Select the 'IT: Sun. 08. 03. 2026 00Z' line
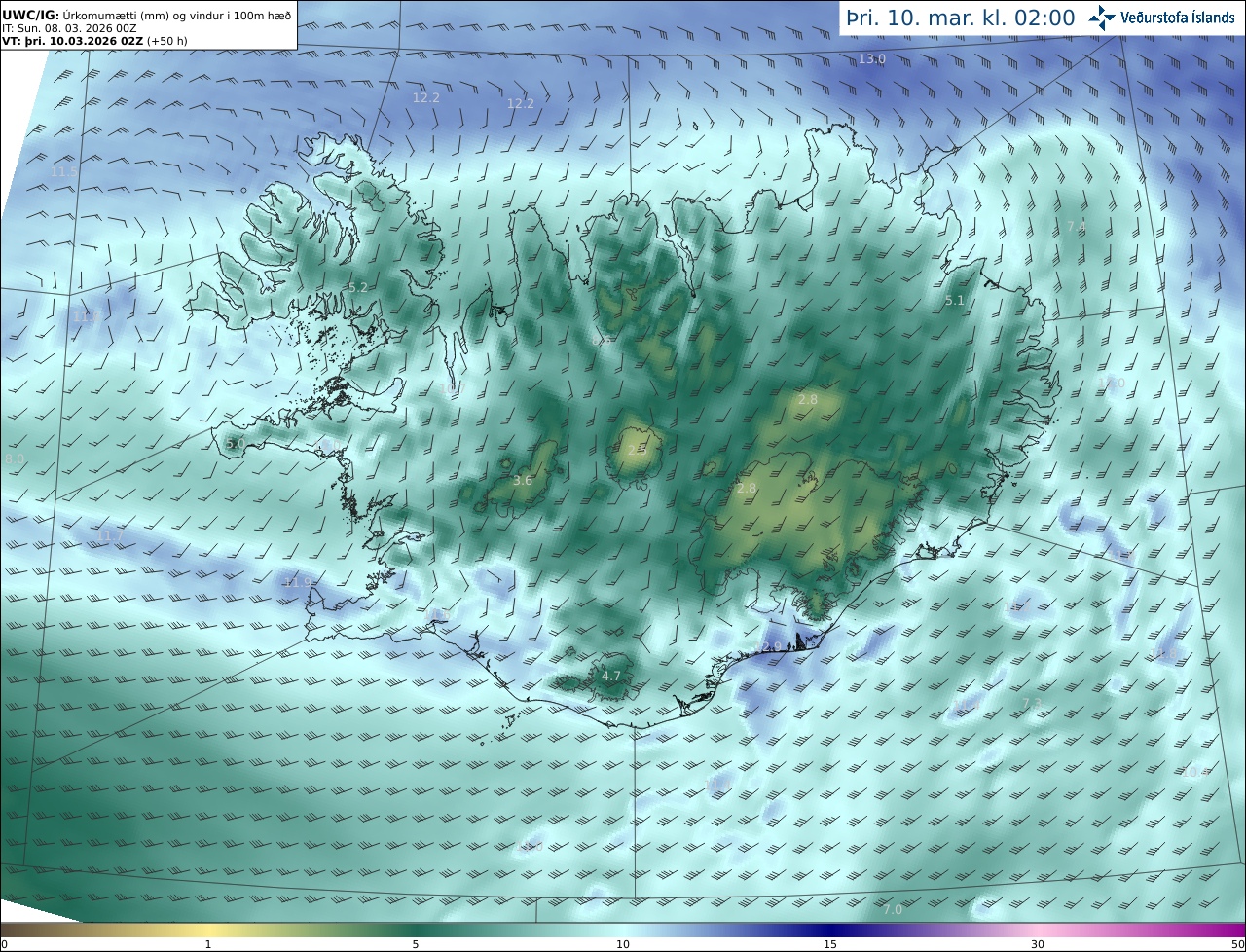 click(x=69, y=28)
